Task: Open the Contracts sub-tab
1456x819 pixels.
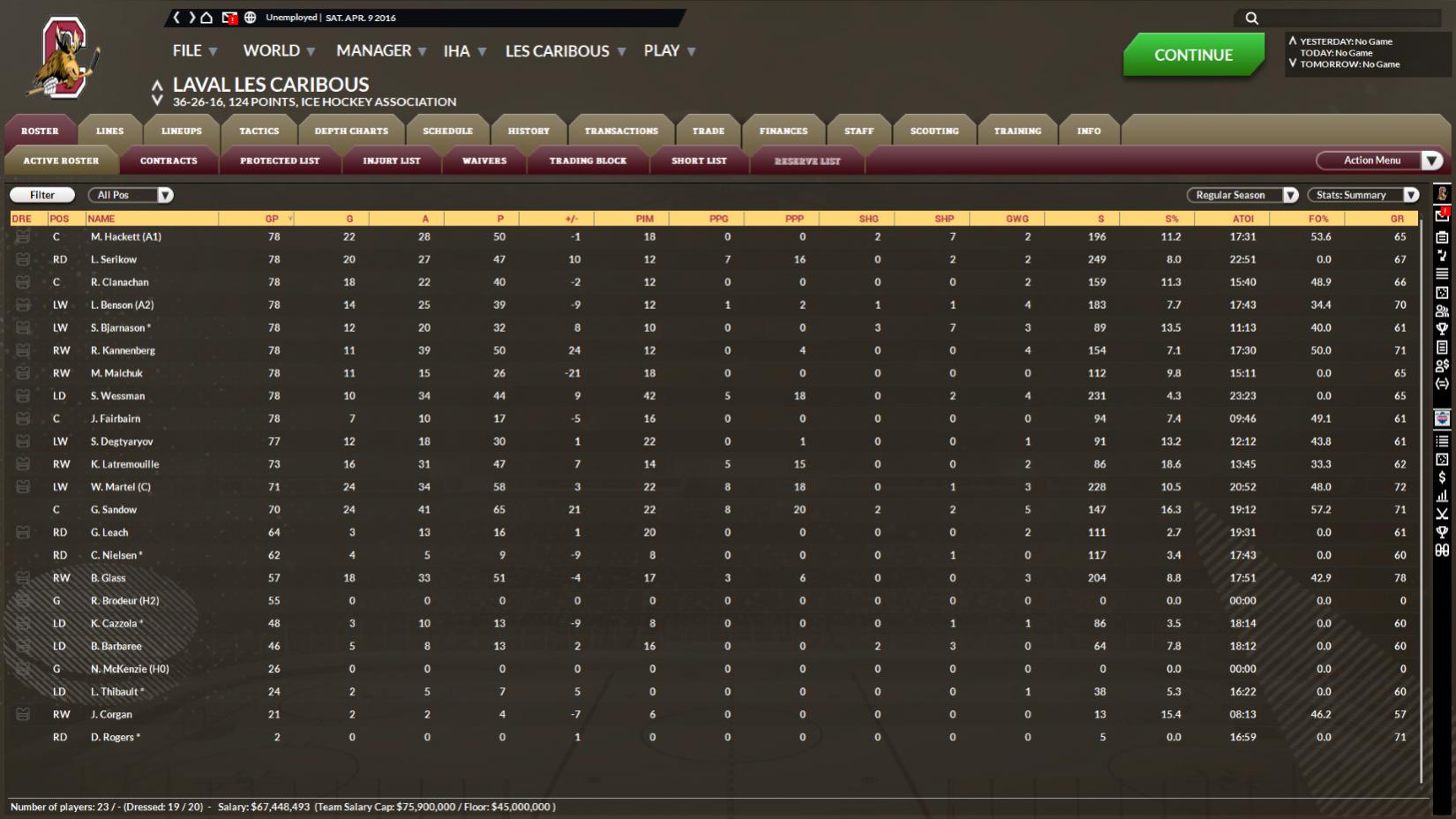Action: [169, 161]
